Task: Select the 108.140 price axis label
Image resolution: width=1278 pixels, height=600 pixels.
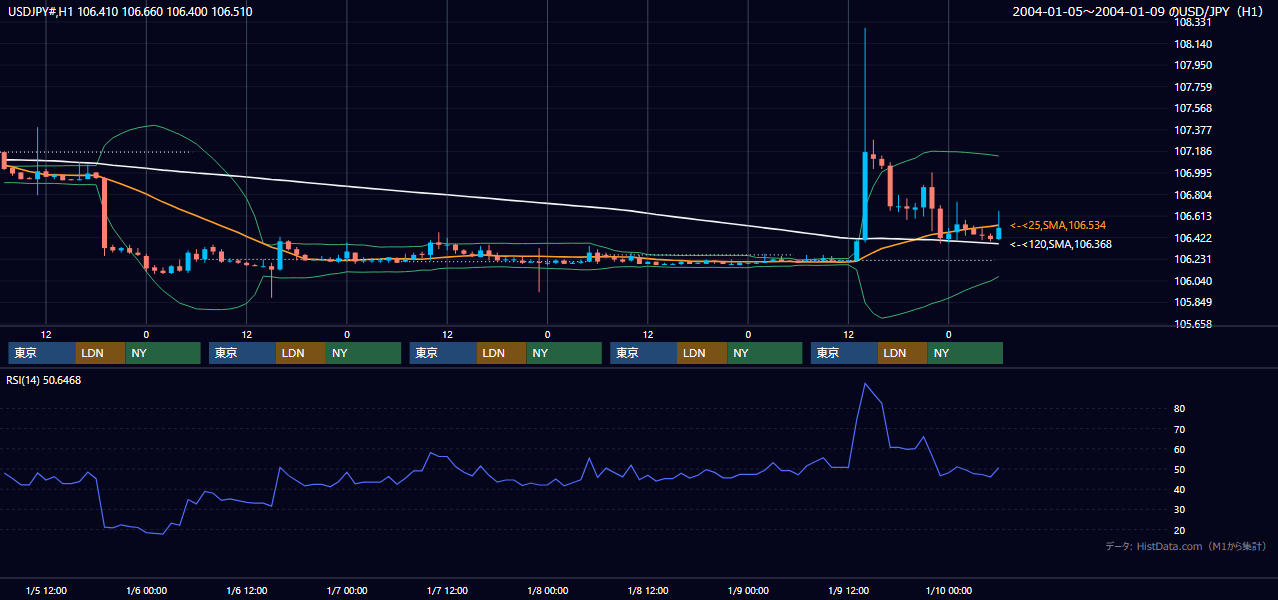Action: coord(1192,44)
